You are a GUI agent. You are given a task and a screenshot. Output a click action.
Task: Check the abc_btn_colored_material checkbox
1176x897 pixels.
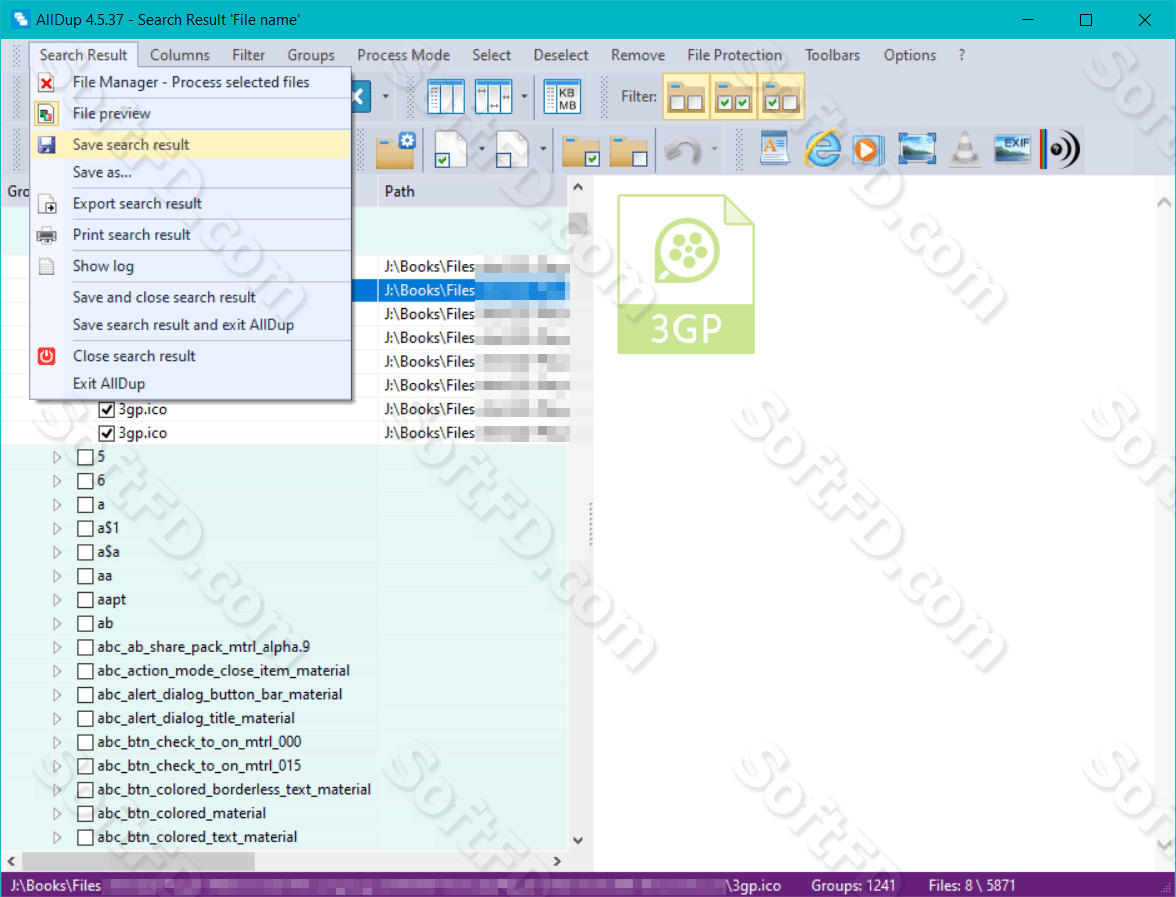[86, 814]
